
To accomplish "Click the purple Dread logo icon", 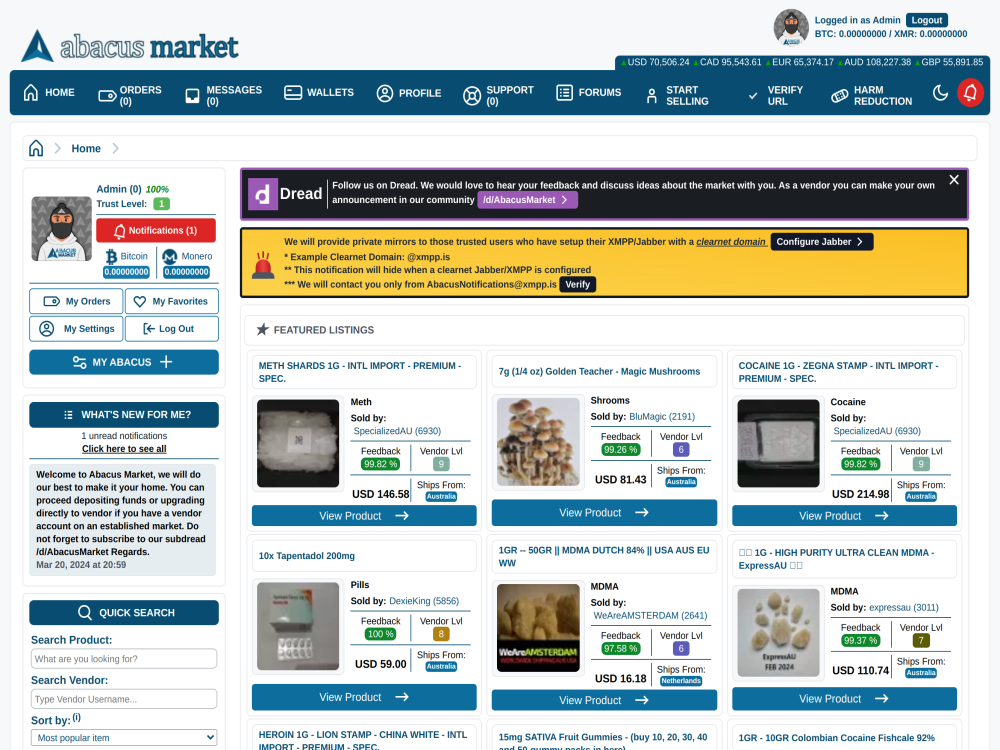I will 262,194.
